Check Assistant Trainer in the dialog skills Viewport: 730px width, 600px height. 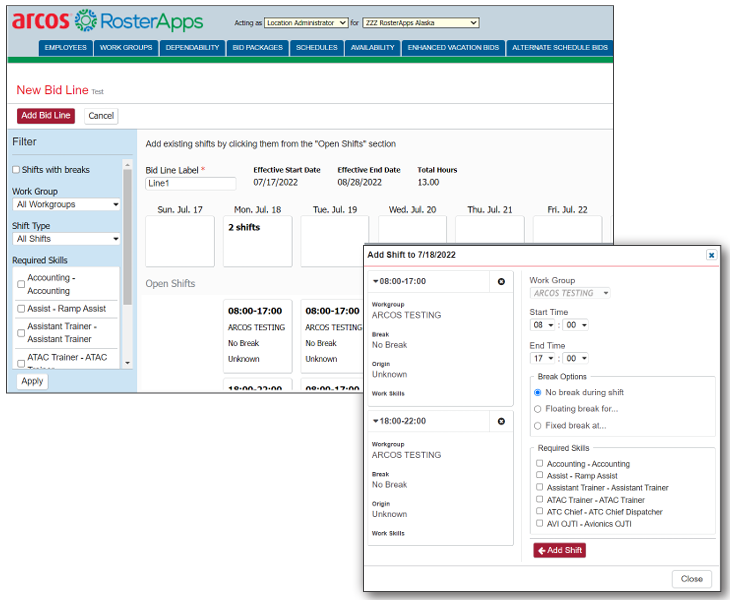point(539,487)
